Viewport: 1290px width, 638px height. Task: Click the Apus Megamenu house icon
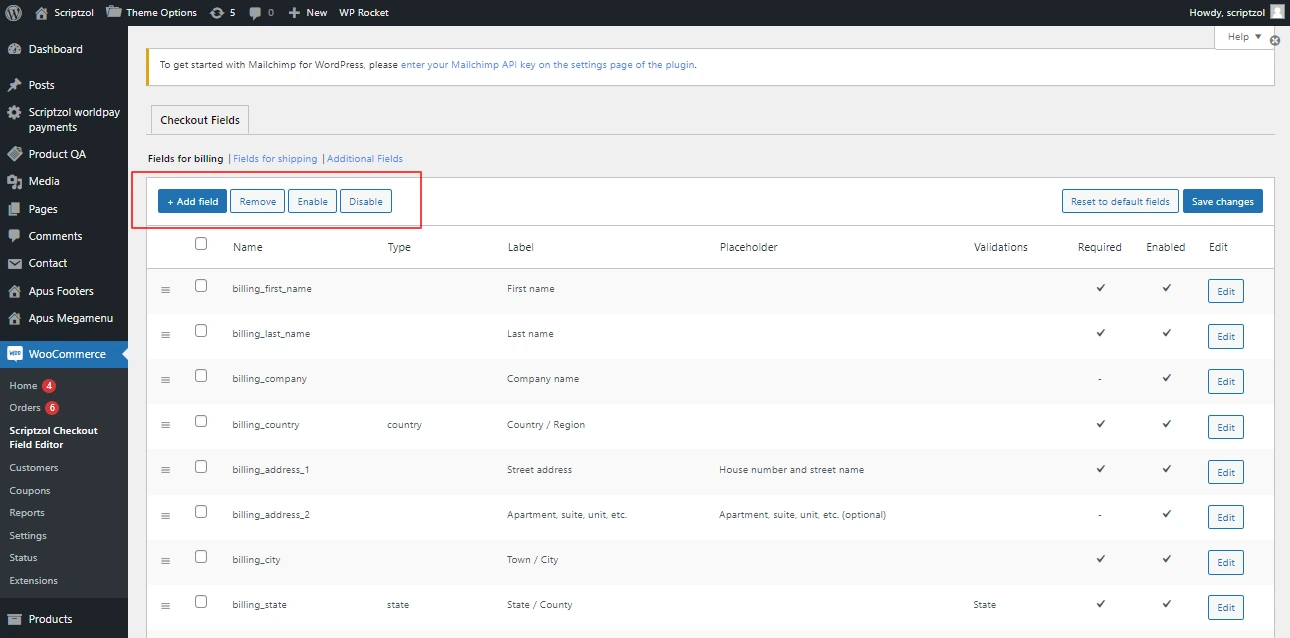(x=15, y=318)
